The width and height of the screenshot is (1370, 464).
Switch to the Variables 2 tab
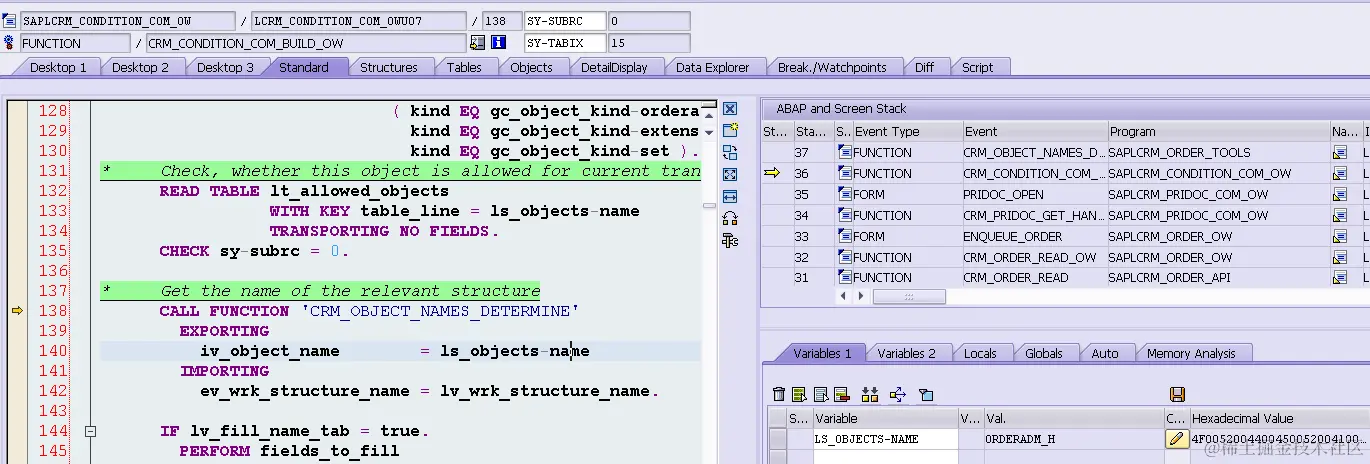[906, 353]
